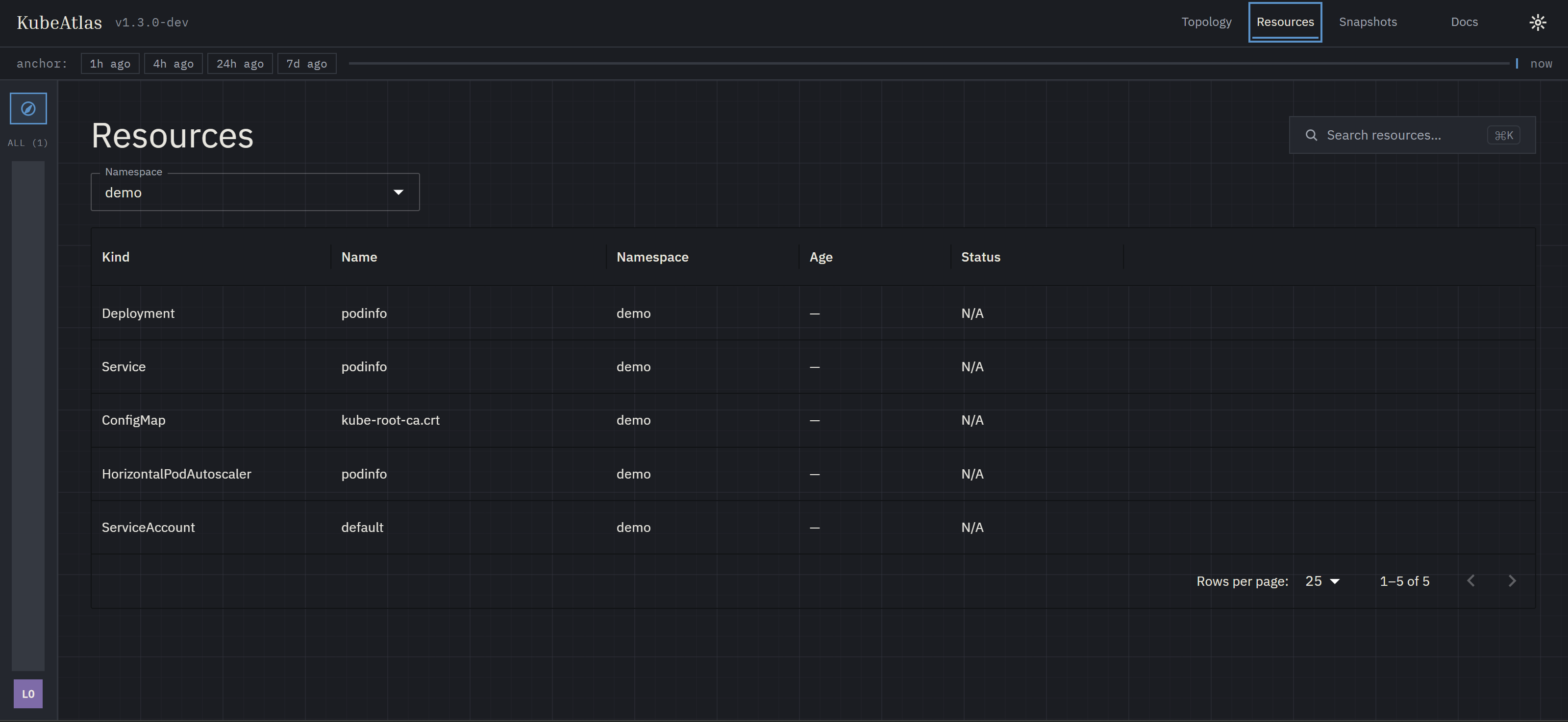
Task: Open the Namespace dropdown set to demo
Action: tap(255, 192)
